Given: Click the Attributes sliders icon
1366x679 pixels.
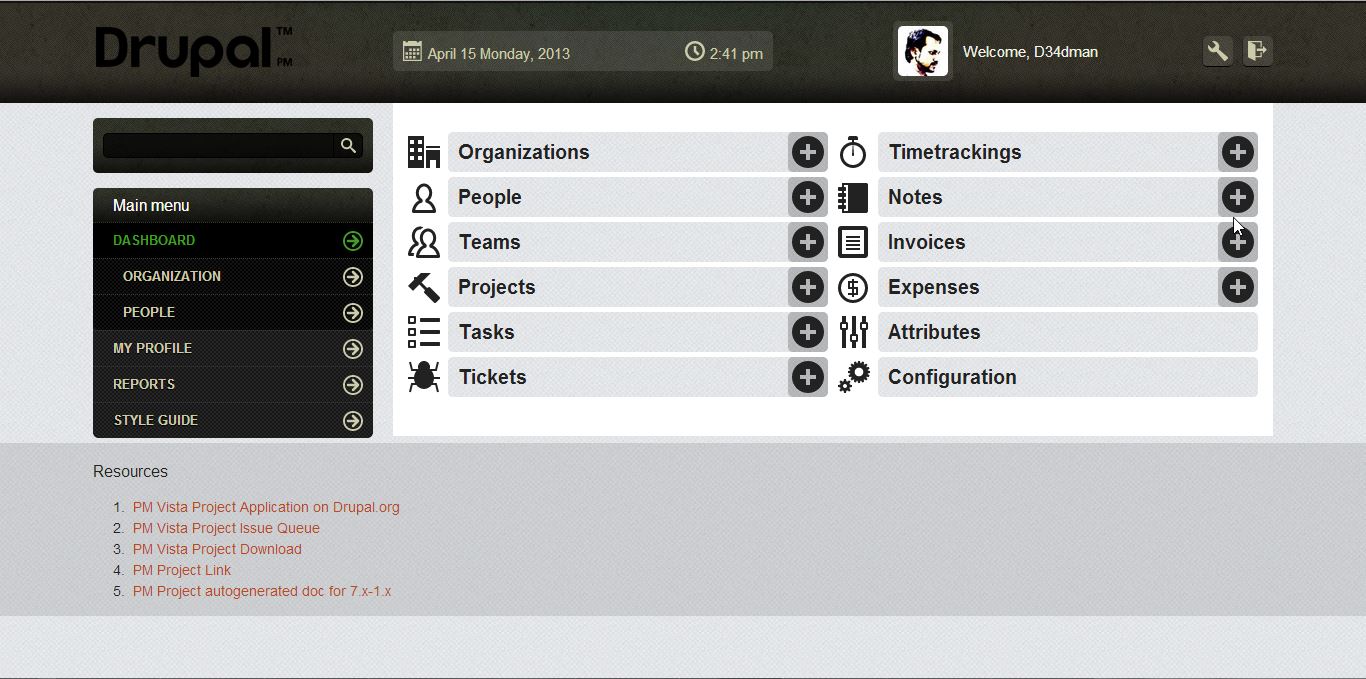Looking at the screenshot, I should (853, 332).
